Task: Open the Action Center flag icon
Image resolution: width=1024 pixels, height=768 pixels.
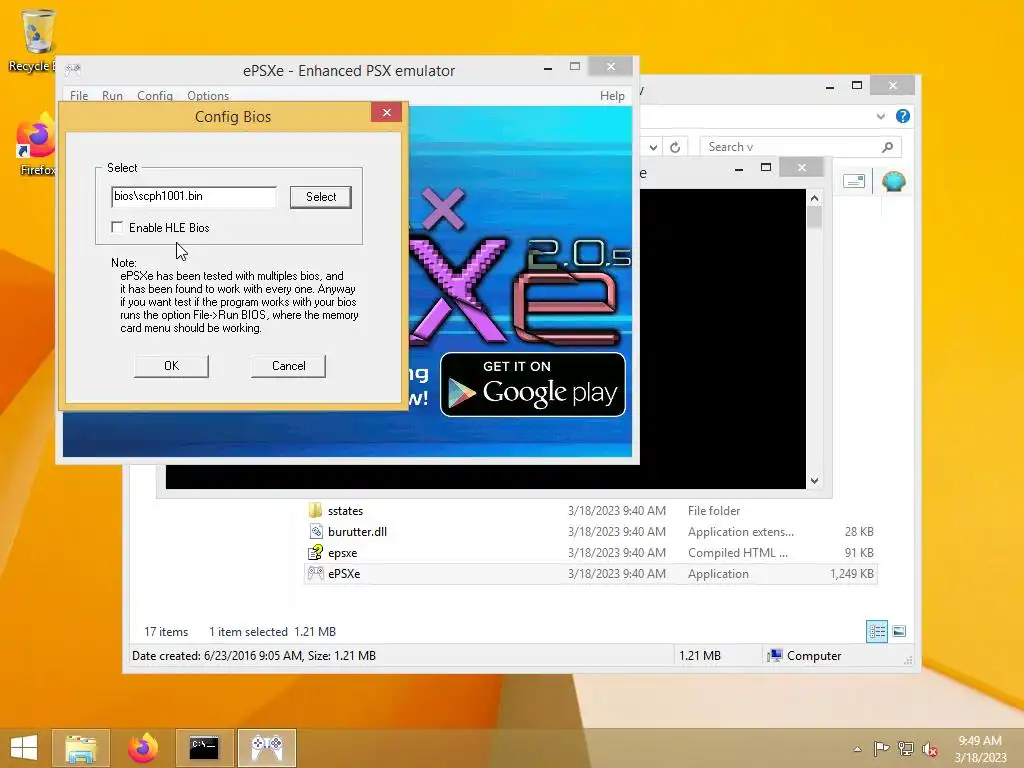Action: click(881, 748)
